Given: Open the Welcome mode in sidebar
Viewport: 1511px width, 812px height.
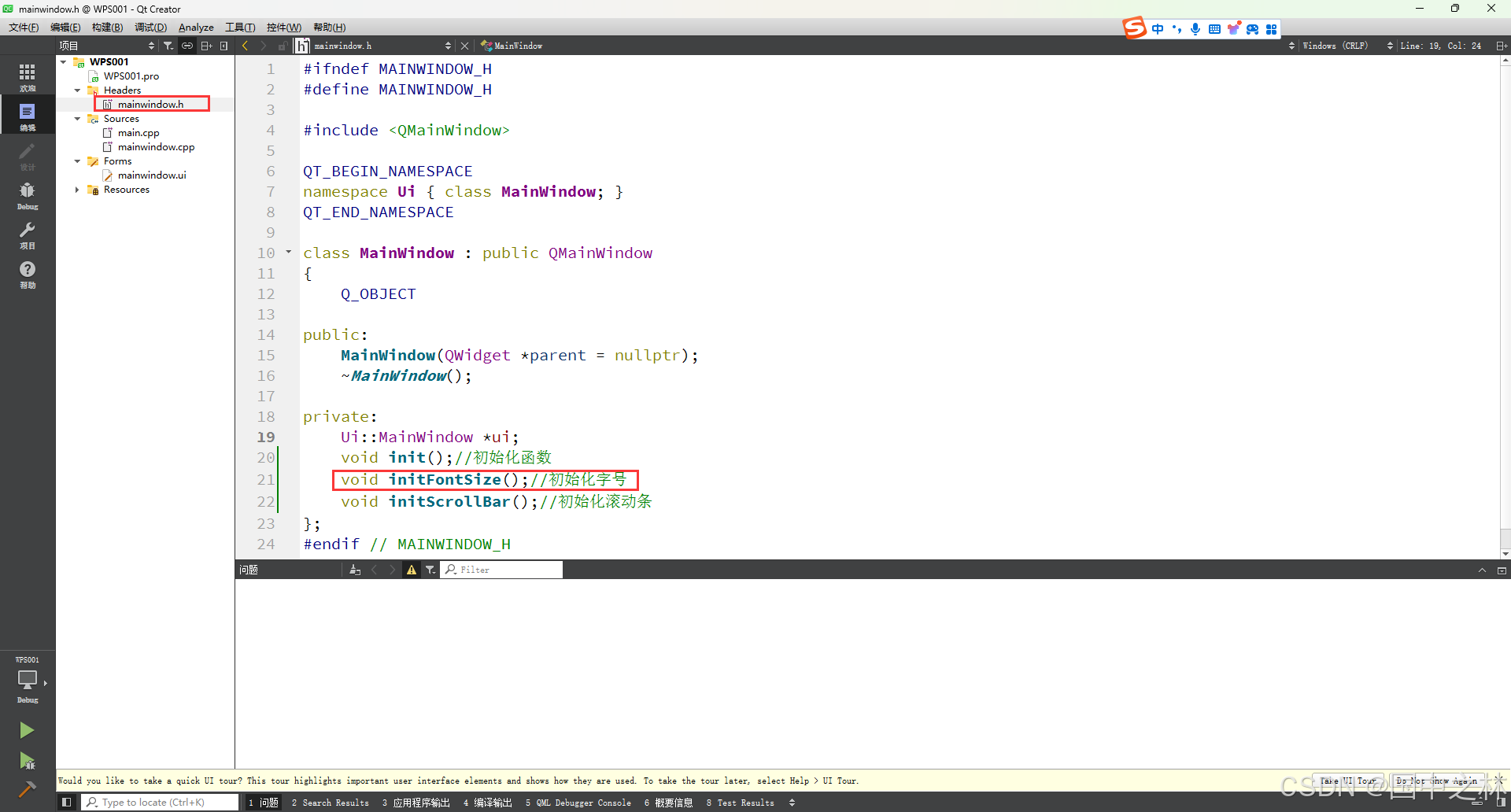Looking at the screenshot, I should (x=28, y=76).
